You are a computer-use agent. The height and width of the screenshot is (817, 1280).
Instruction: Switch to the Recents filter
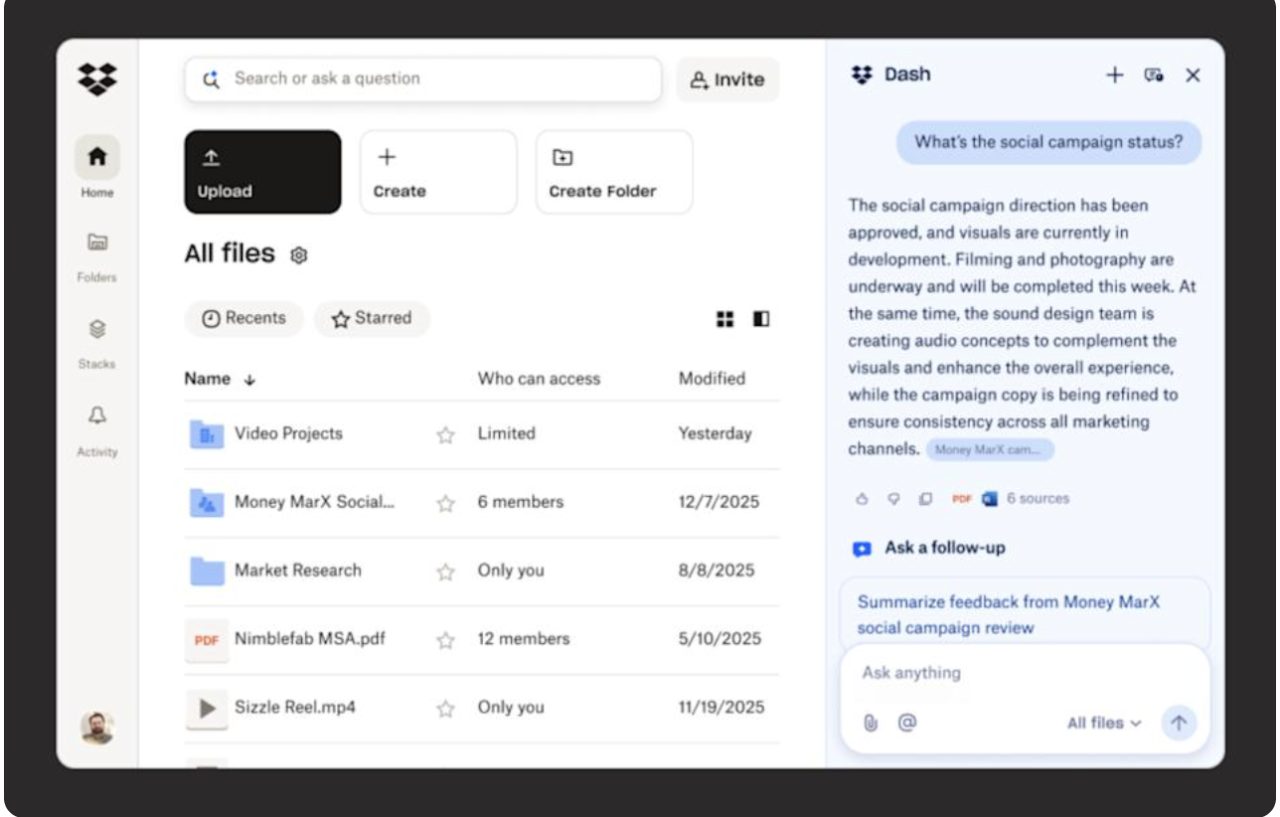[x=244, y=318]
